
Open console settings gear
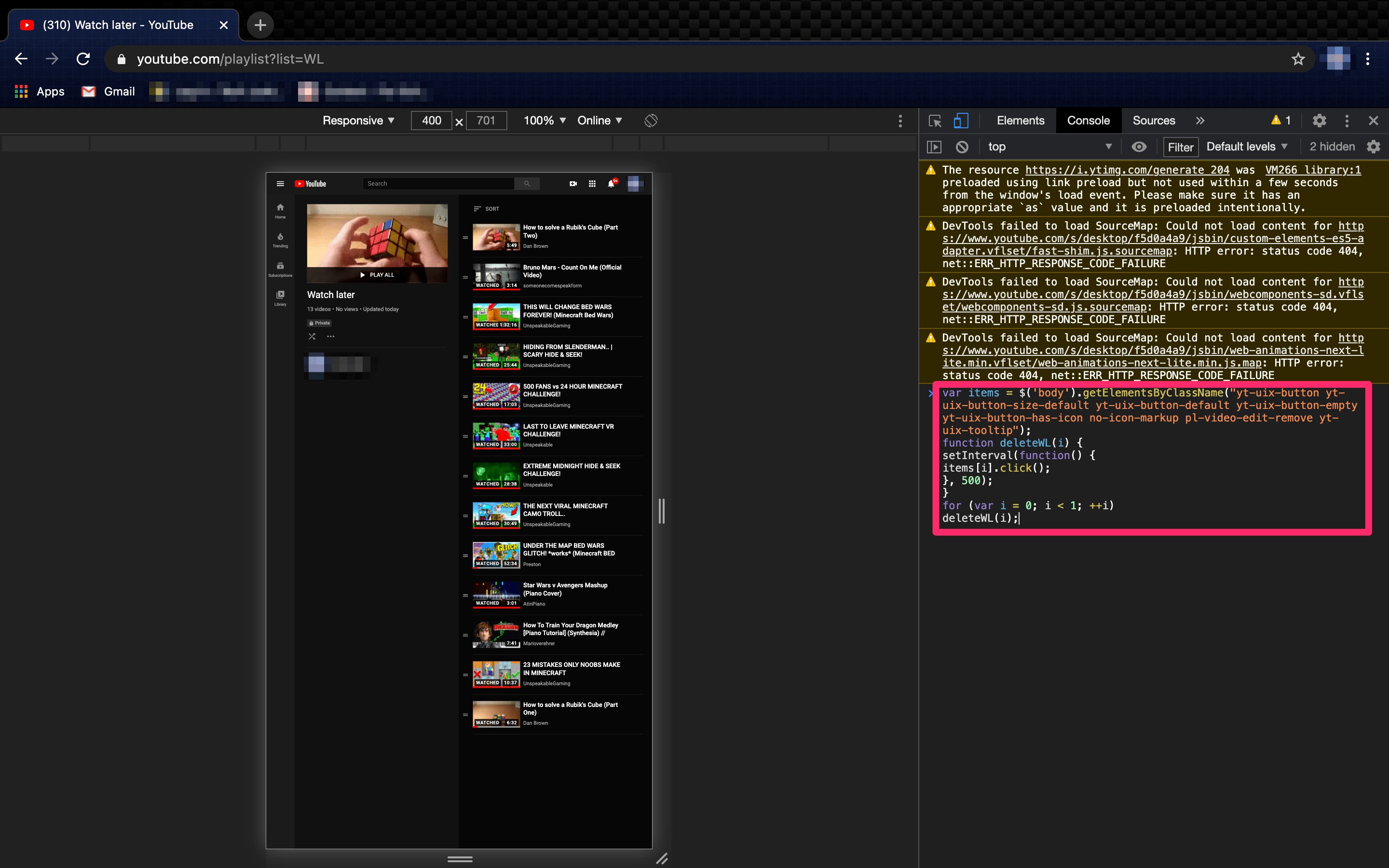click(x=1374, y=147)
